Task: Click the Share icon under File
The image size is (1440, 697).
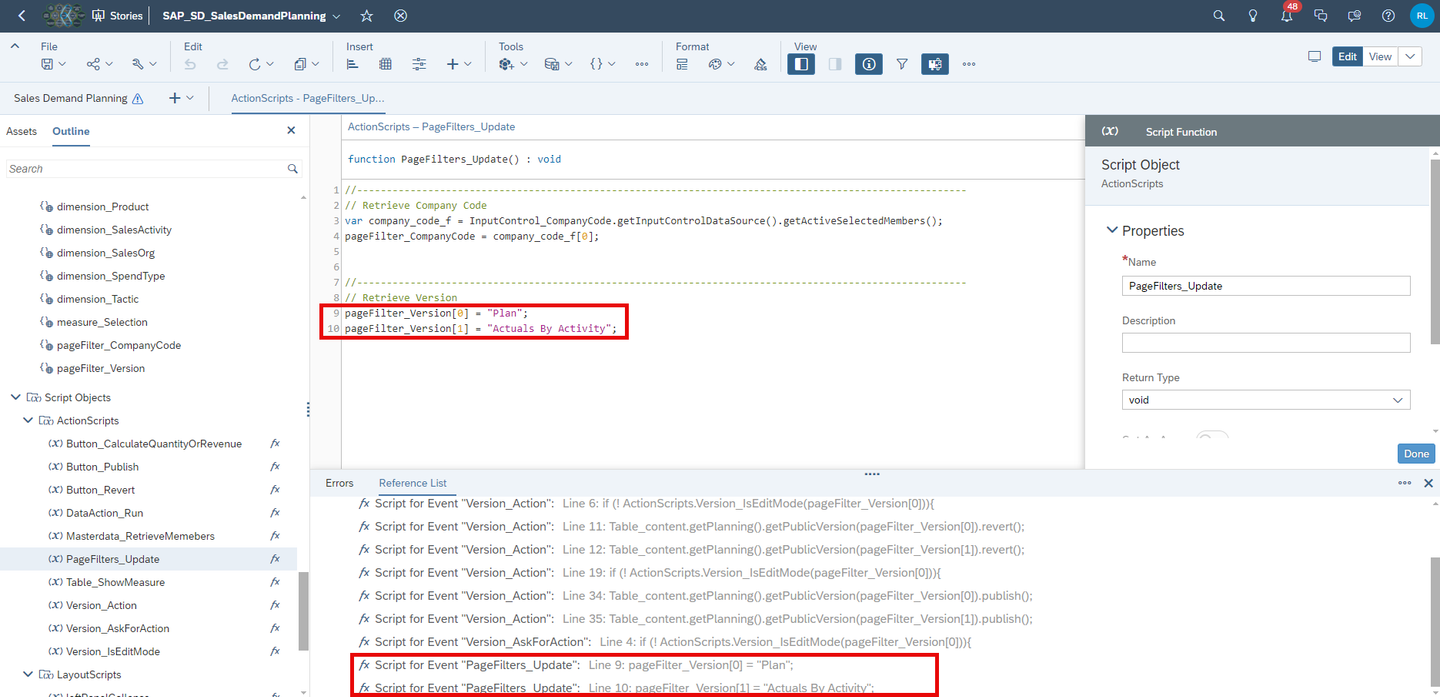Action: 93,64
